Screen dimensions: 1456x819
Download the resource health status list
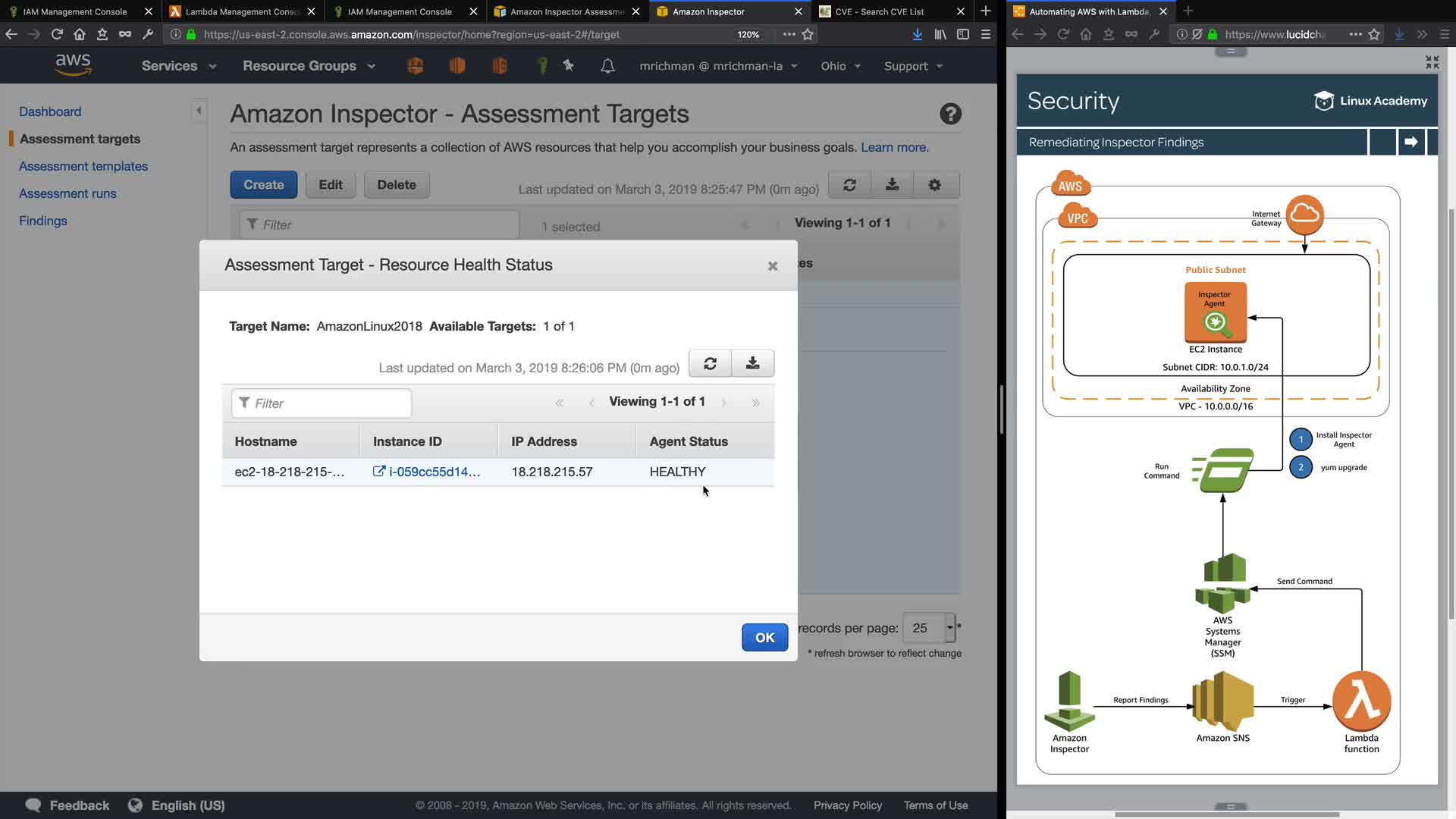[x=752, y=364]
